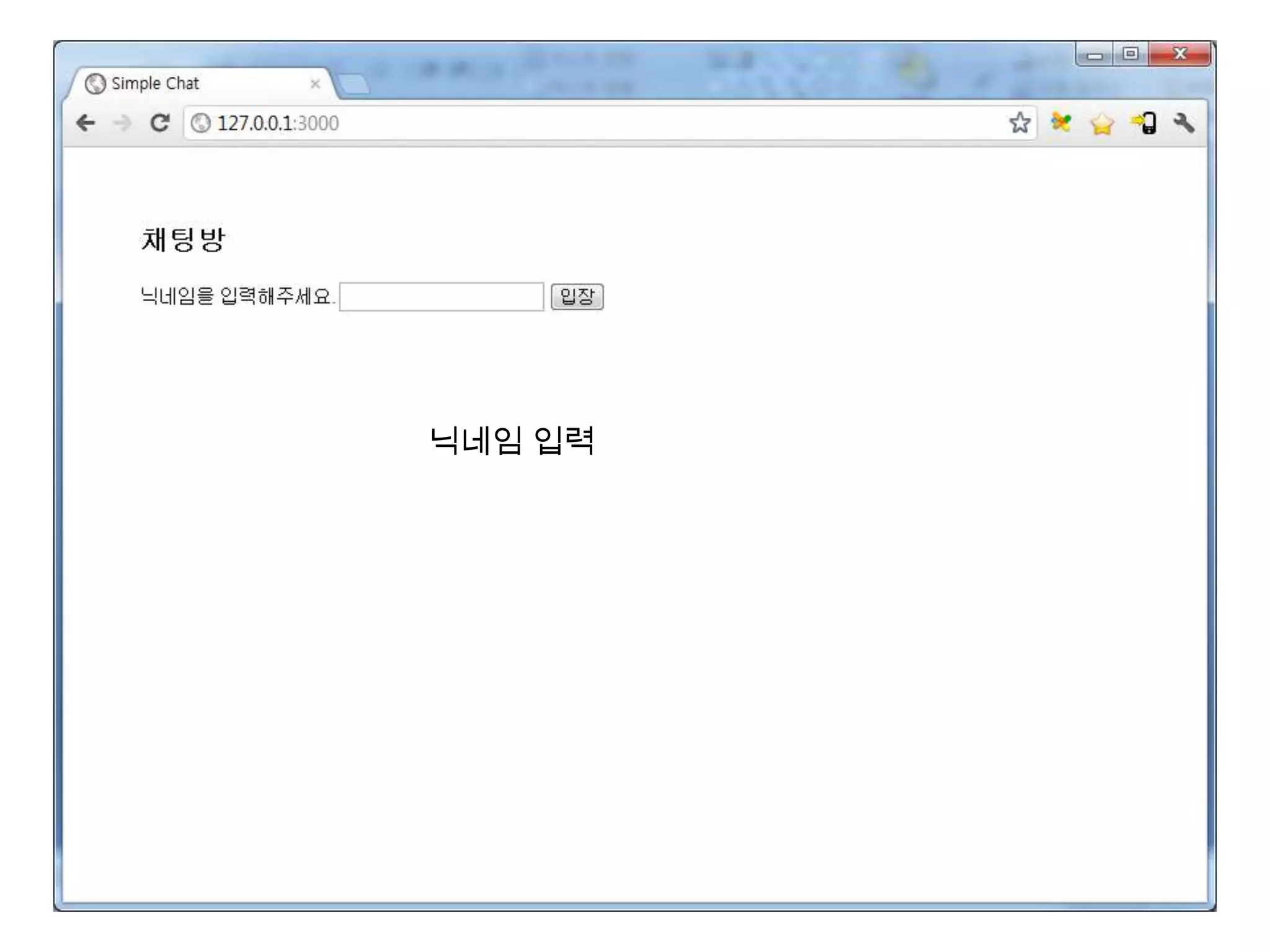Bookmark the page with the outline star icon
The height and width of the screenshot is (952, 1270).
click(x=1019, y=123)
